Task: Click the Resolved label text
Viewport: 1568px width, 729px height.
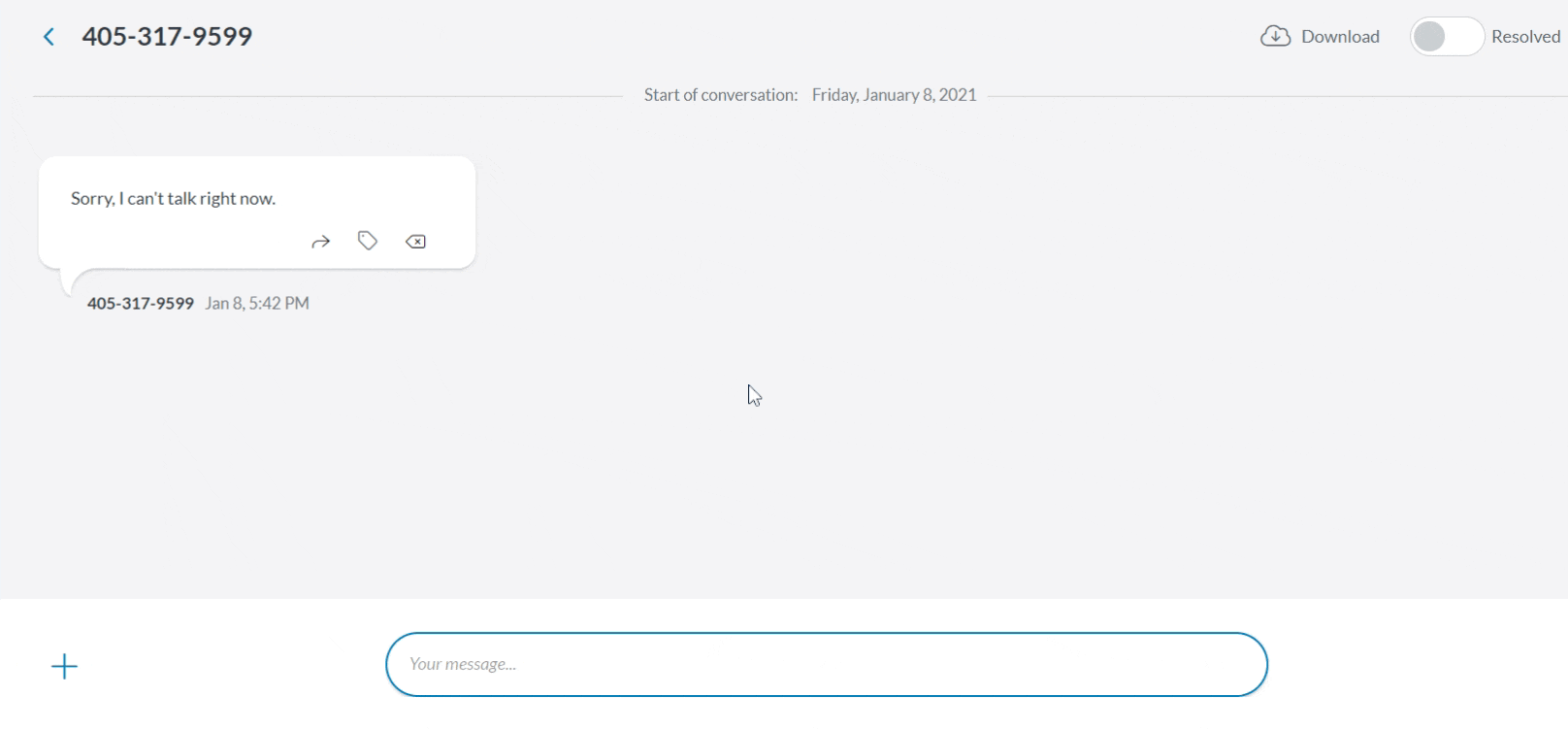Action: click(x=1526, y=36)
